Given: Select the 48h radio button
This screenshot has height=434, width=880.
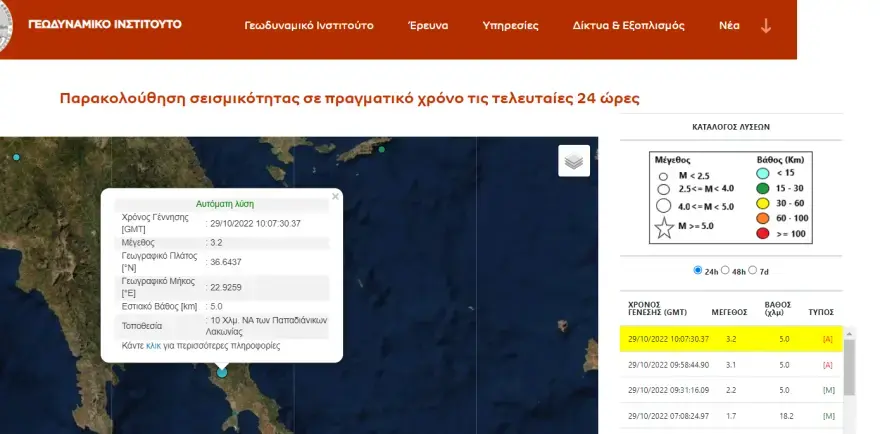Looking at the screenshot, I should (x=725, y=270).
